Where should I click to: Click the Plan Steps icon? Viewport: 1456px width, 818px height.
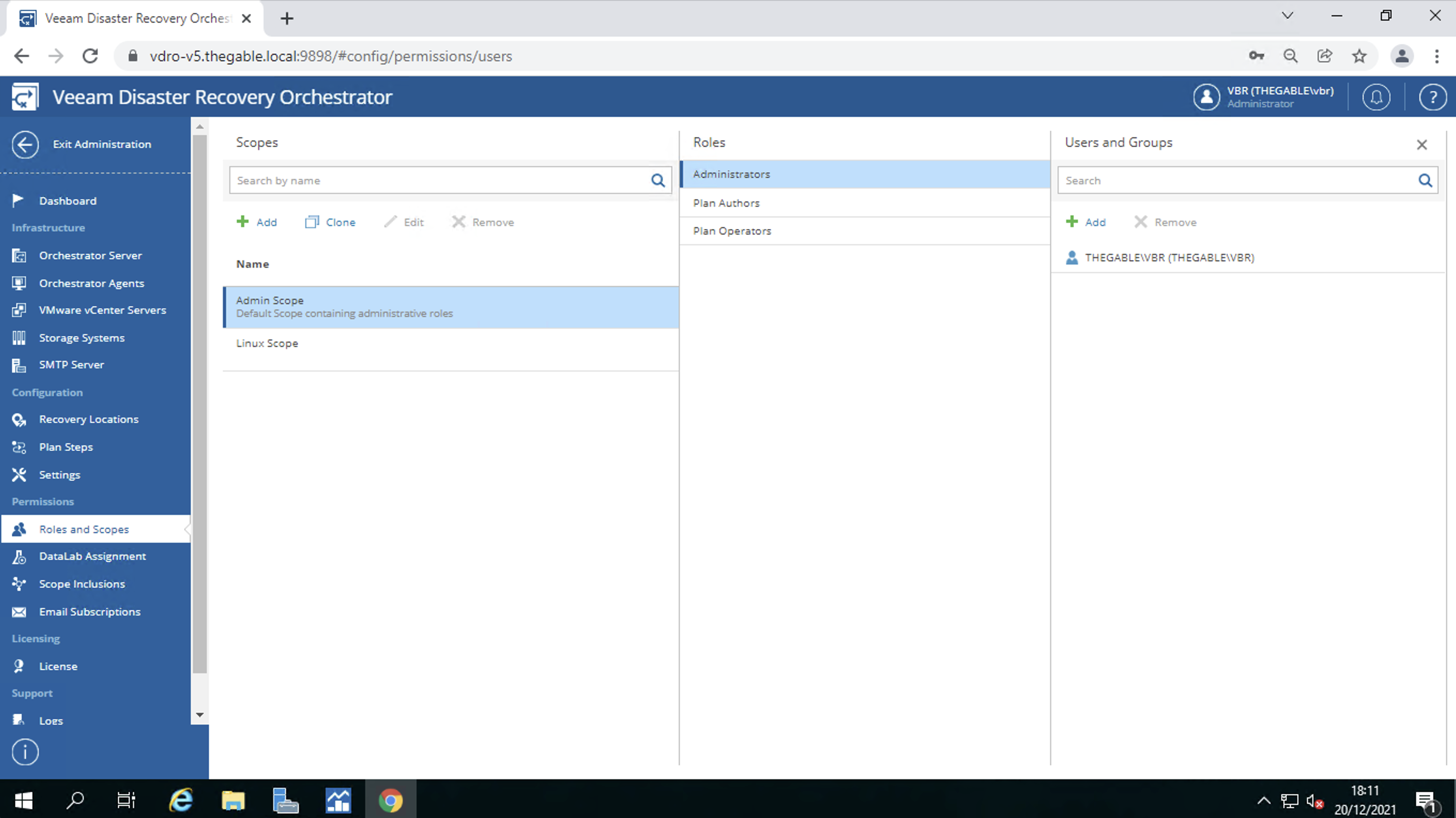coord(19,447)
